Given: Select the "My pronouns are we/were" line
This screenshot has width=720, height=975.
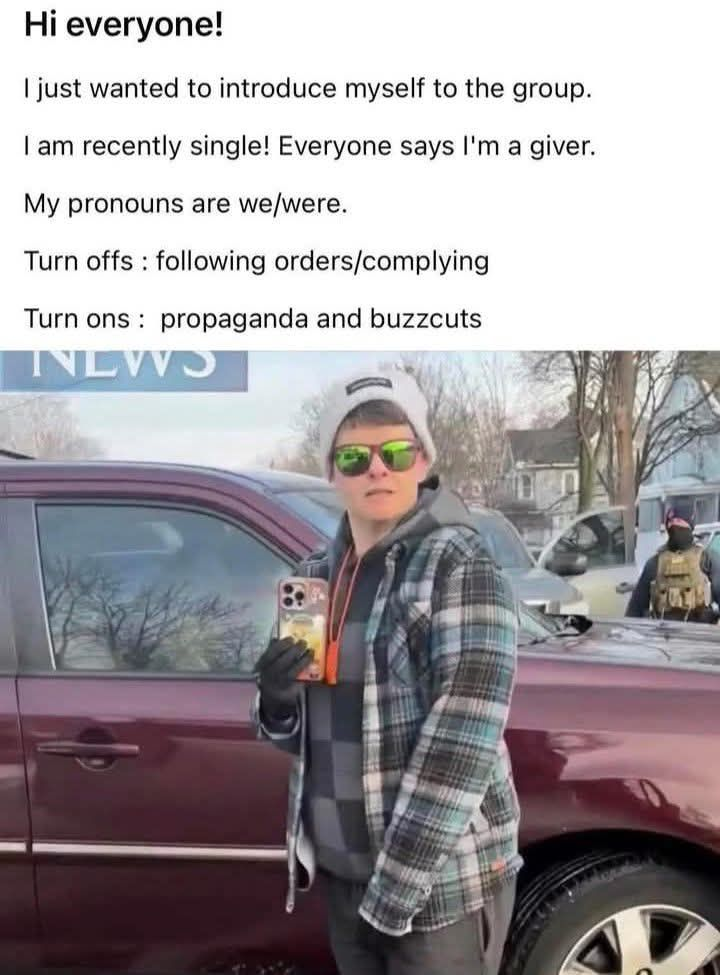Looking at the screenshot, I should (x=185, y=204).
